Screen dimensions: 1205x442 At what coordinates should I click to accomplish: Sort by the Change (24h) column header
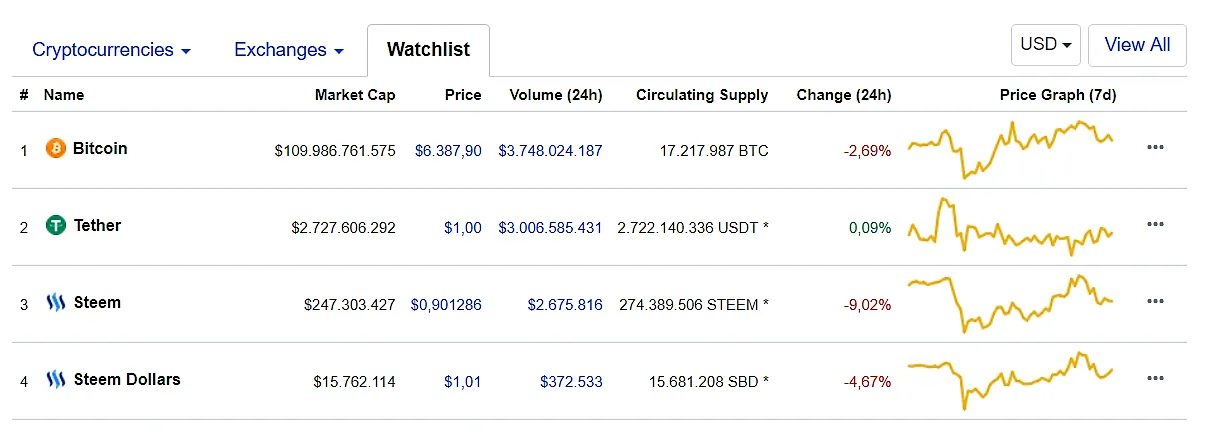coord(844,95)
